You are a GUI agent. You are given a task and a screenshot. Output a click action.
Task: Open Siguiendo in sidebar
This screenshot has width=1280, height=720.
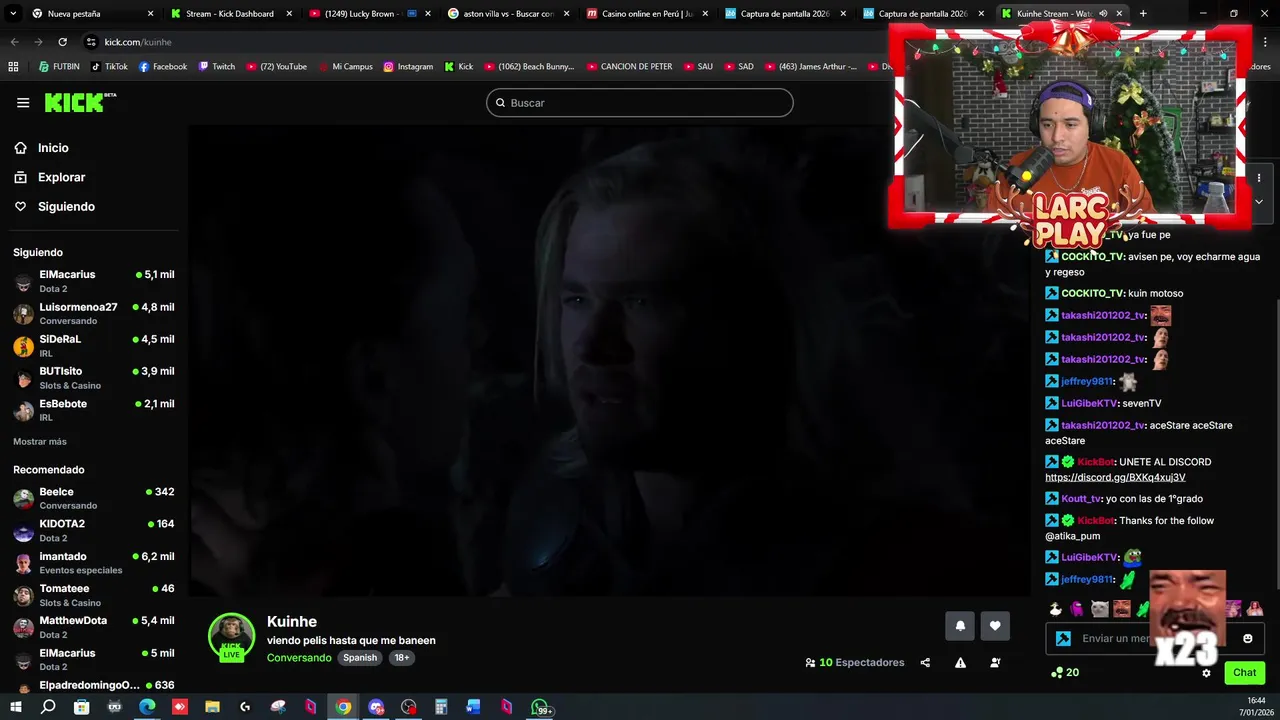[x=66, y=207]
